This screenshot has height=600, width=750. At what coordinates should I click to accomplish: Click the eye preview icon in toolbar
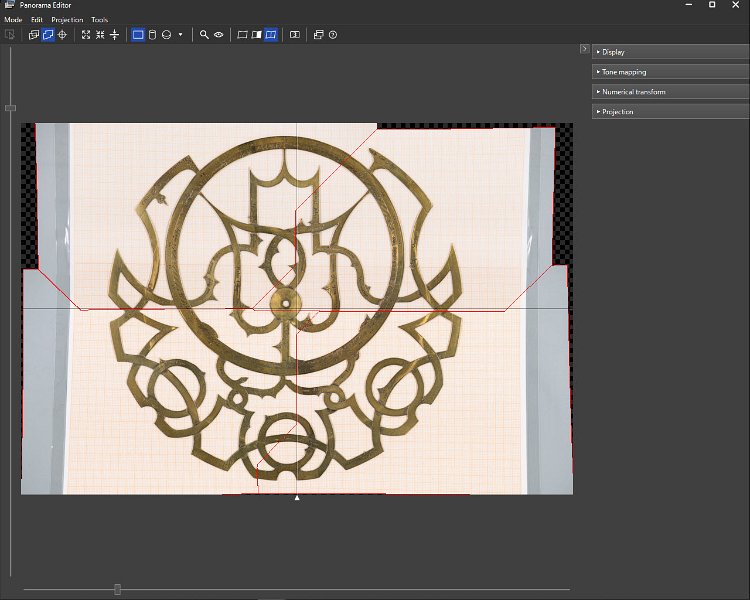tap(218, 35)
